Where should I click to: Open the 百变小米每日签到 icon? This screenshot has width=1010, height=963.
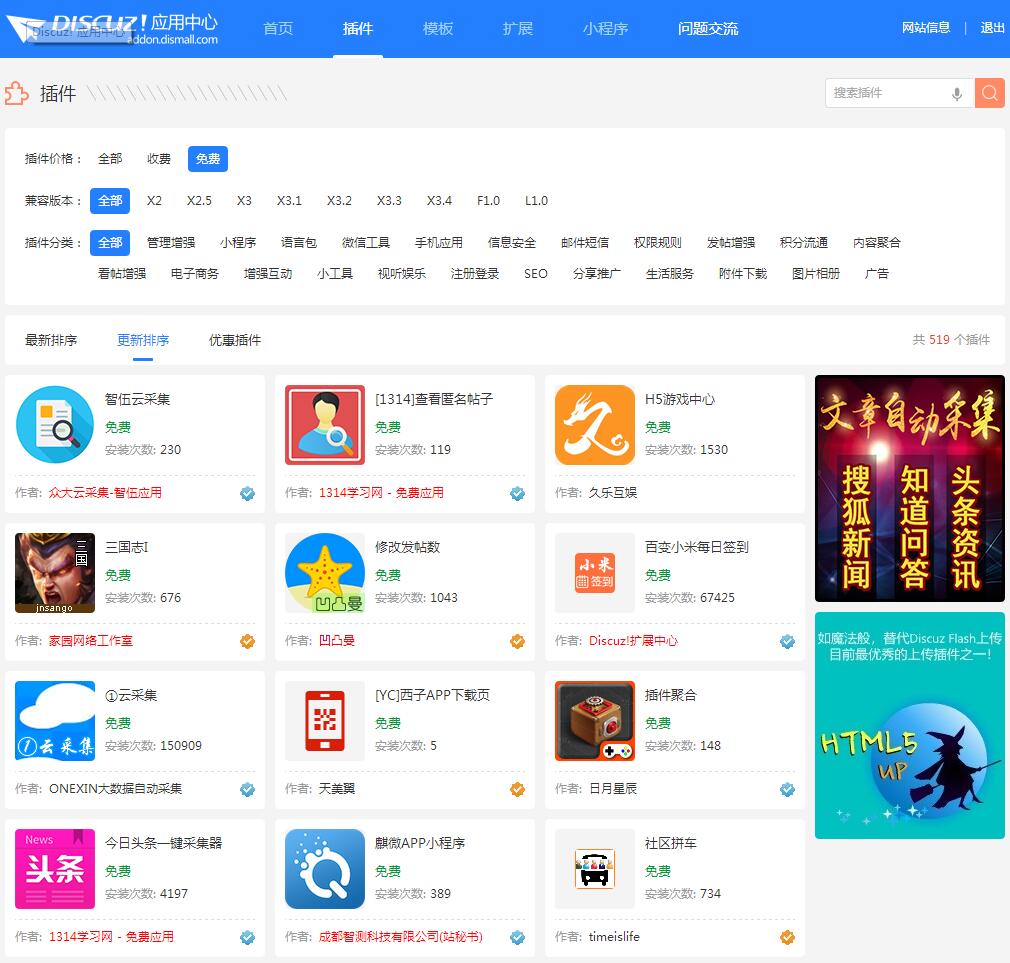[595, 573]
